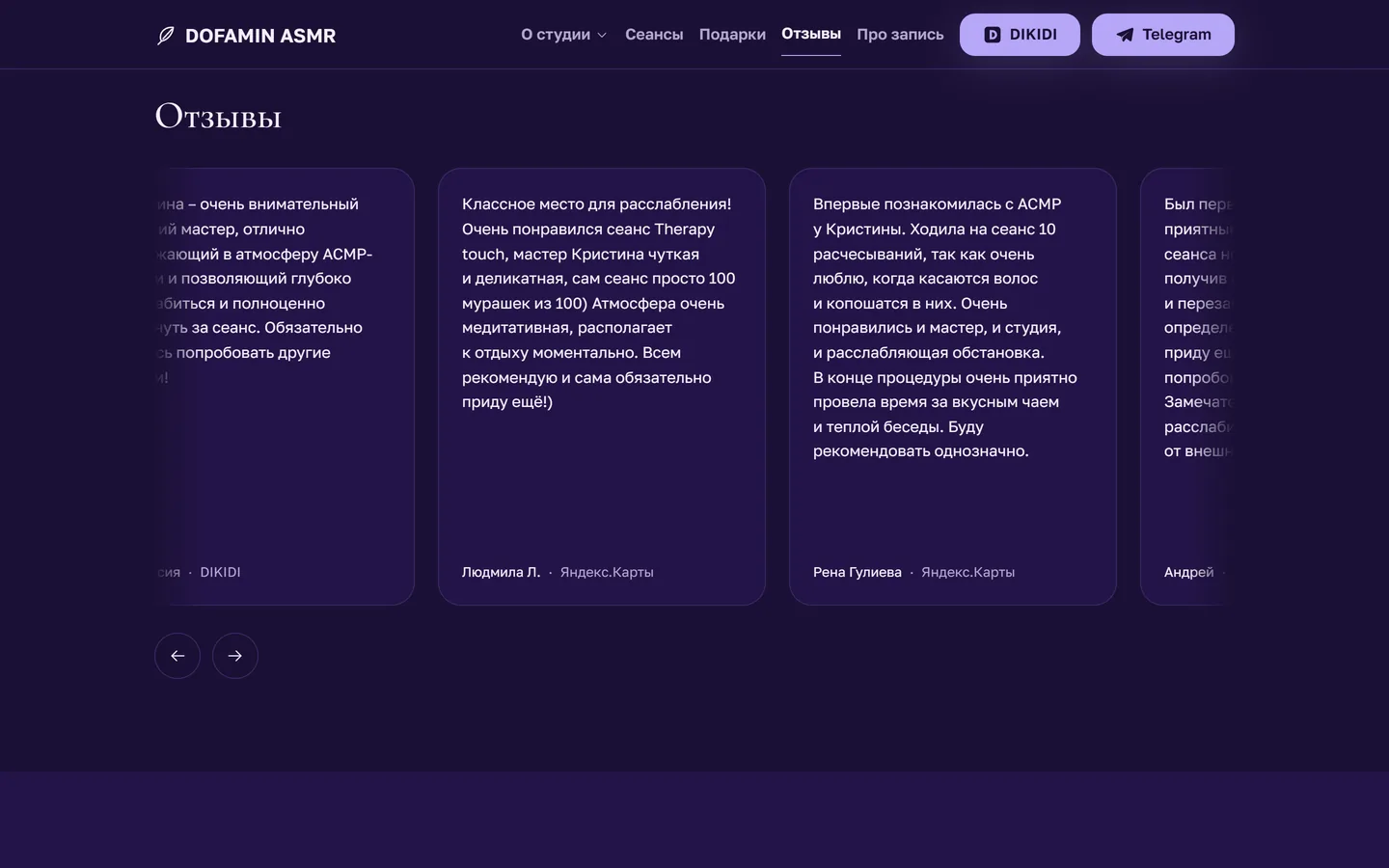Open the Сеансы menu item
Image resolution: width=1389 pixels, height=868 pixels.
point(654,35)
